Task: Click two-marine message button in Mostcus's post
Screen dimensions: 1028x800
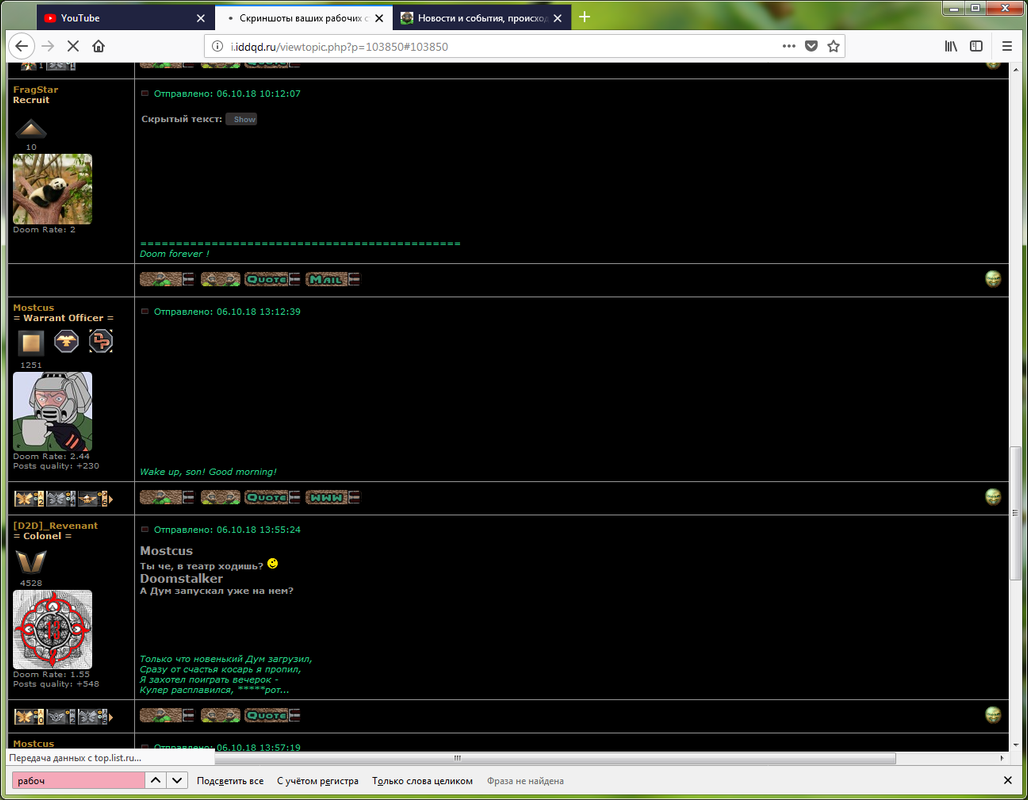Action: [x=220, y=498]
